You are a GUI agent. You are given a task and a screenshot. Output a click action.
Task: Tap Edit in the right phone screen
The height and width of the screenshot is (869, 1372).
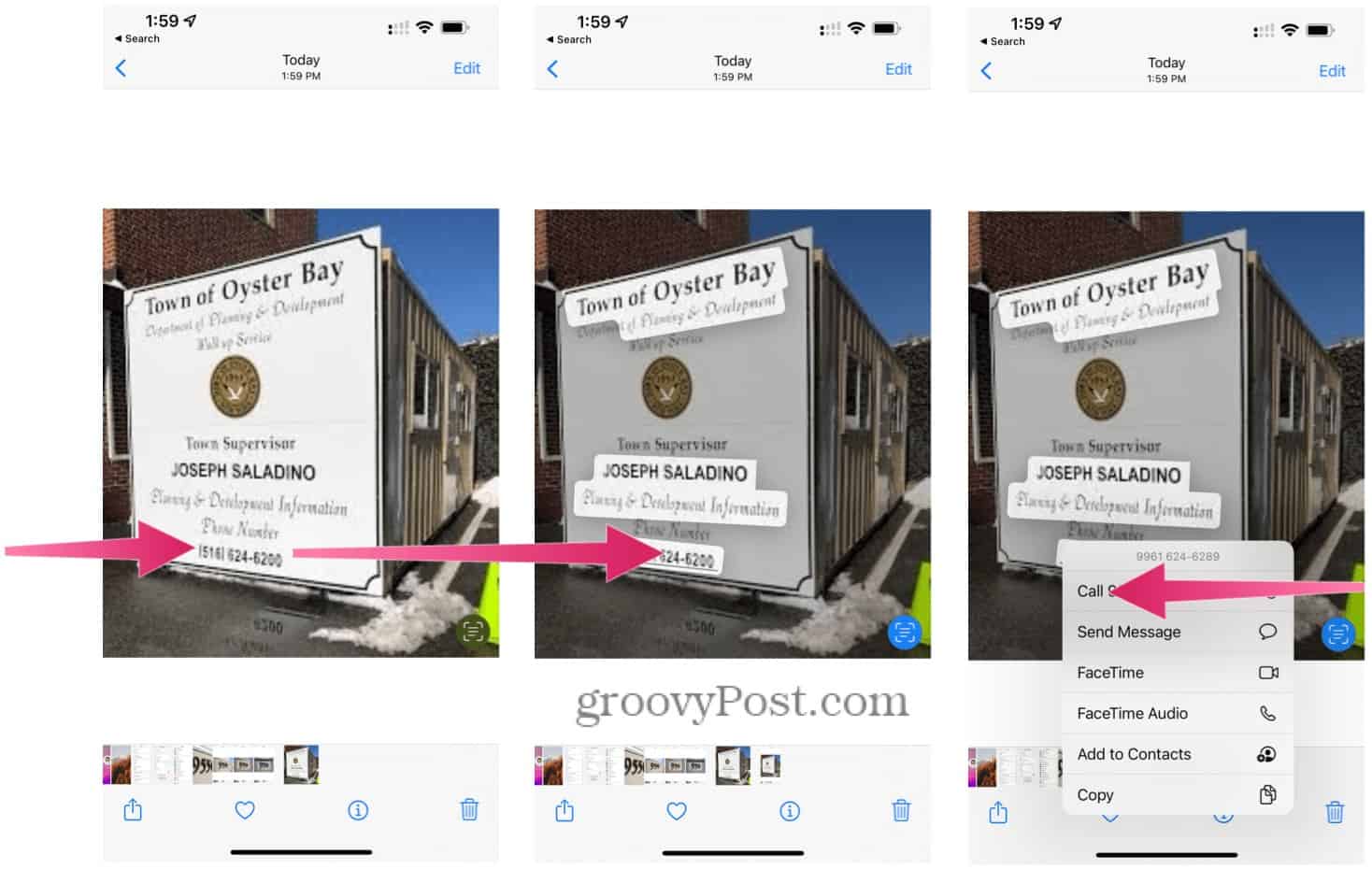coord(1332,71)
